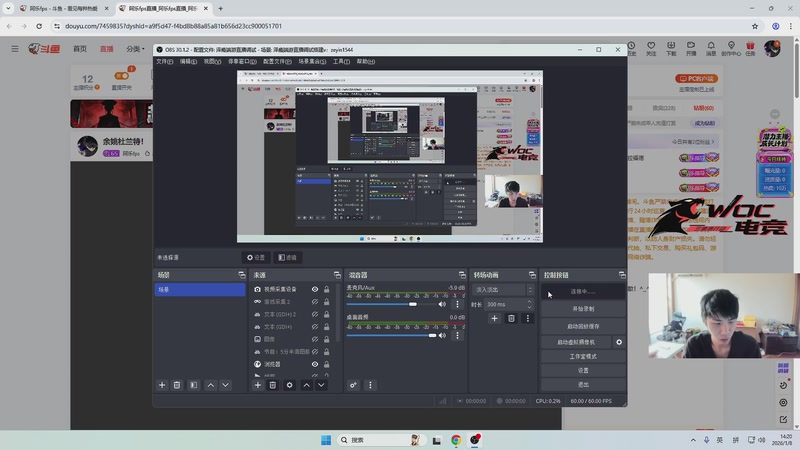
Task: Delete selected source with Sources trash icon
Action: [272, 385]
